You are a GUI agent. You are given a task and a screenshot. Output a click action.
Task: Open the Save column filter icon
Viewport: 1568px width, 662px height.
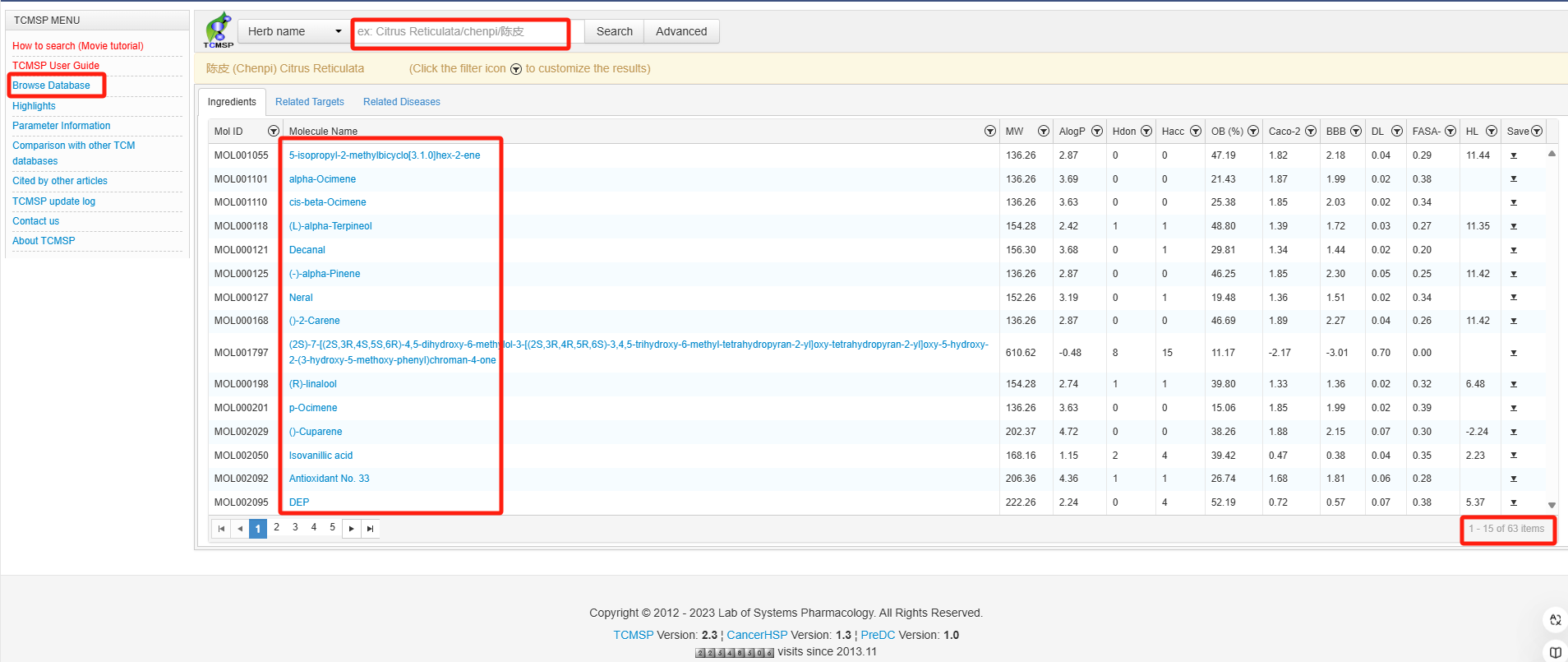pyautogui.click(x=1537, y=131)
